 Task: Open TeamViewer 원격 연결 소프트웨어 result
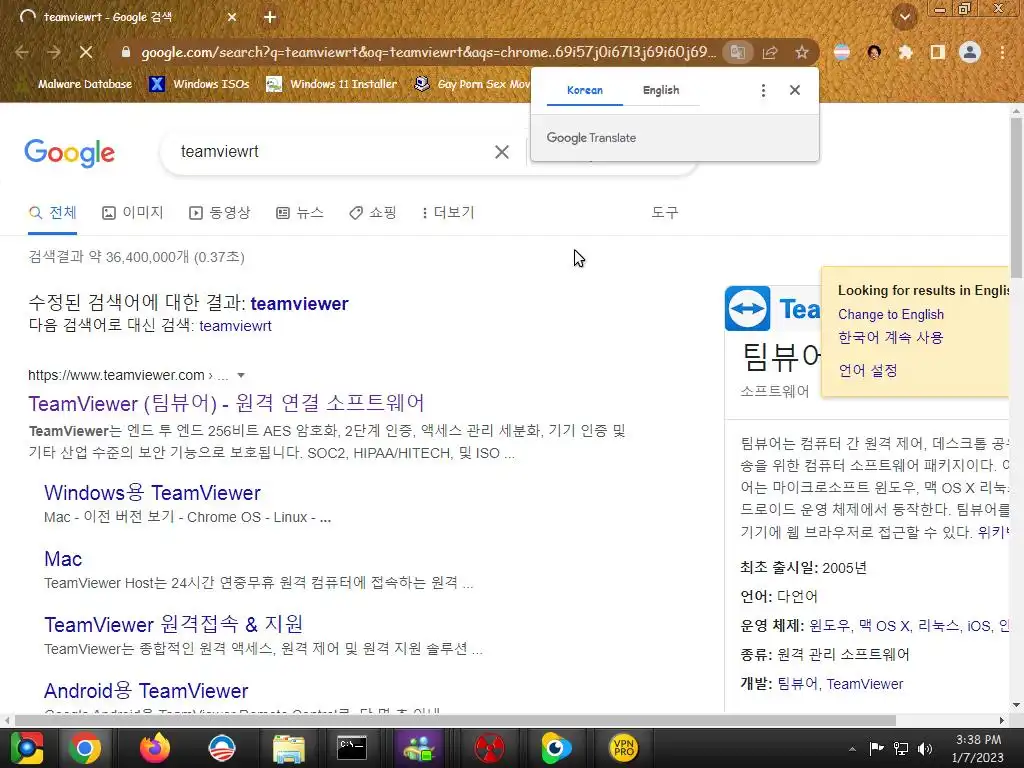[227, 403]
